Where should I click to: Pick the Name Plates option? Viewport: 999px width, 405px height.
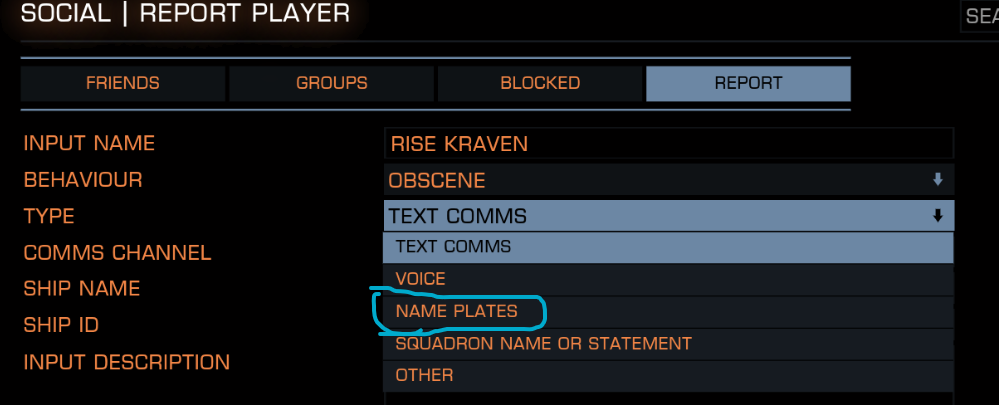pyautogui.click(x=456, y=311)
